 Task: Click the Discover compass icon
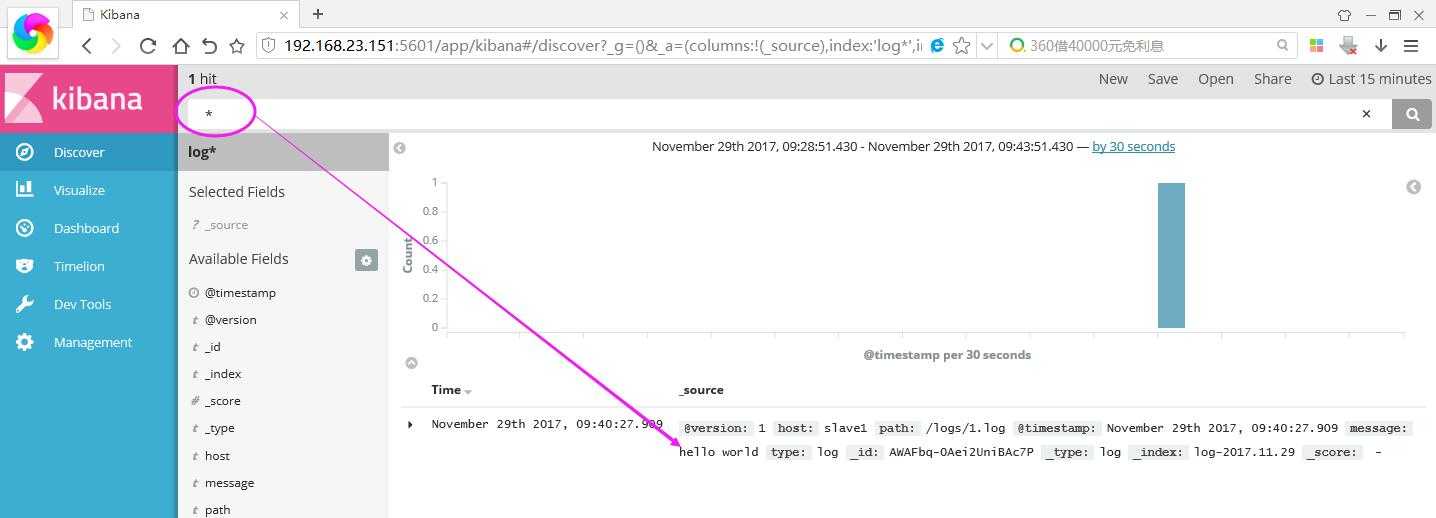click(25, 152)
